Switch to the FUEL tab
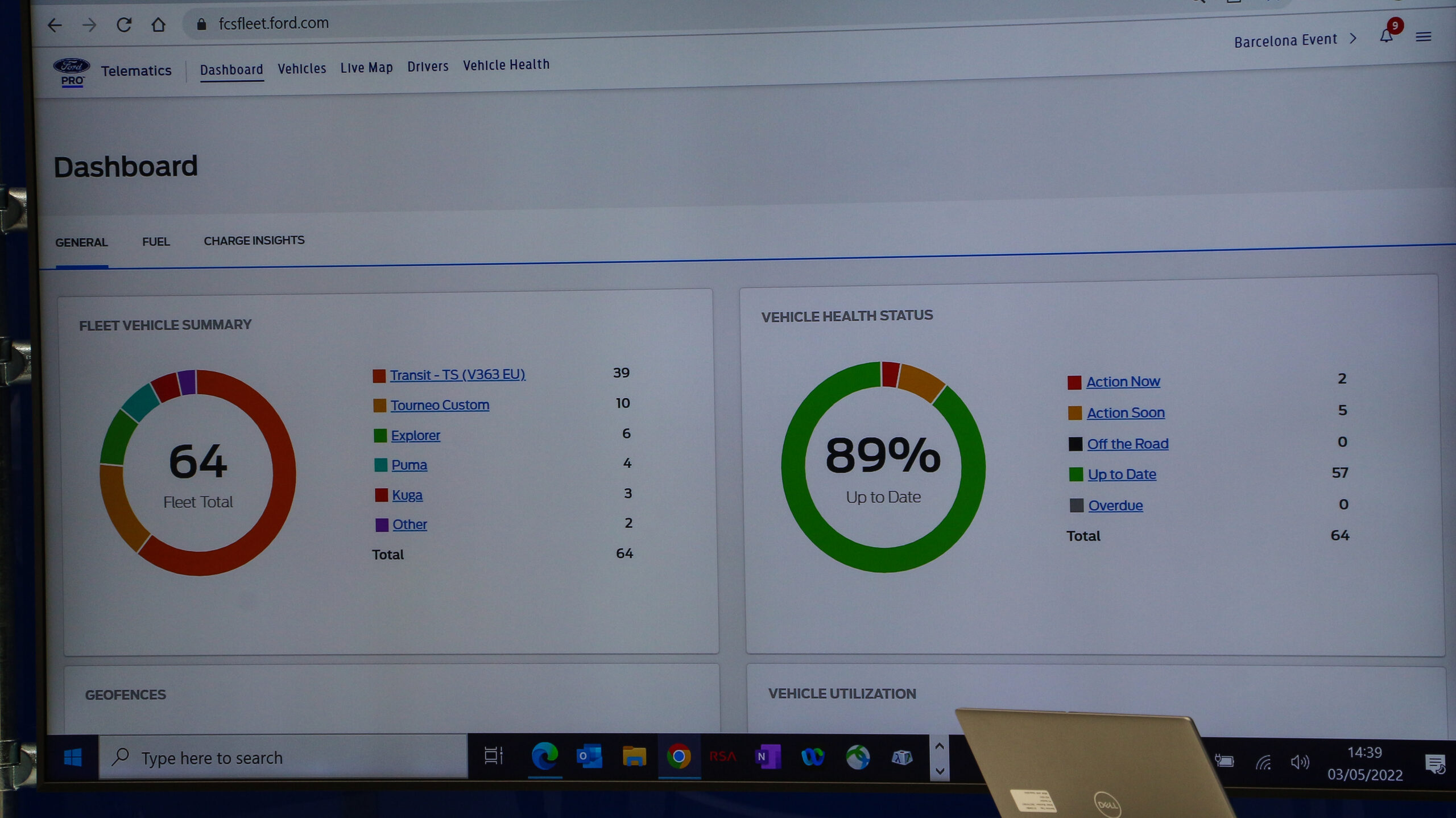1456x818 pixels. pyautogui.click(x=156, y=242)
